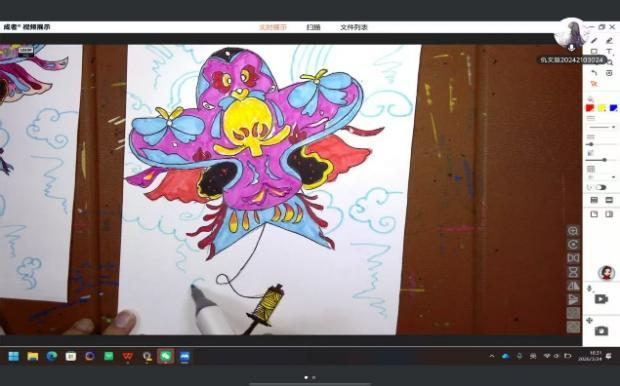Click the horizontal flip overlay icon
620x386 pixels.
573,258
